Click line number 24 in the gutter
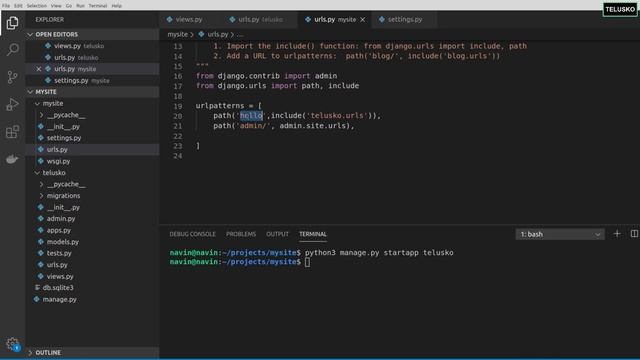640x360 pixels. [178, 156]
